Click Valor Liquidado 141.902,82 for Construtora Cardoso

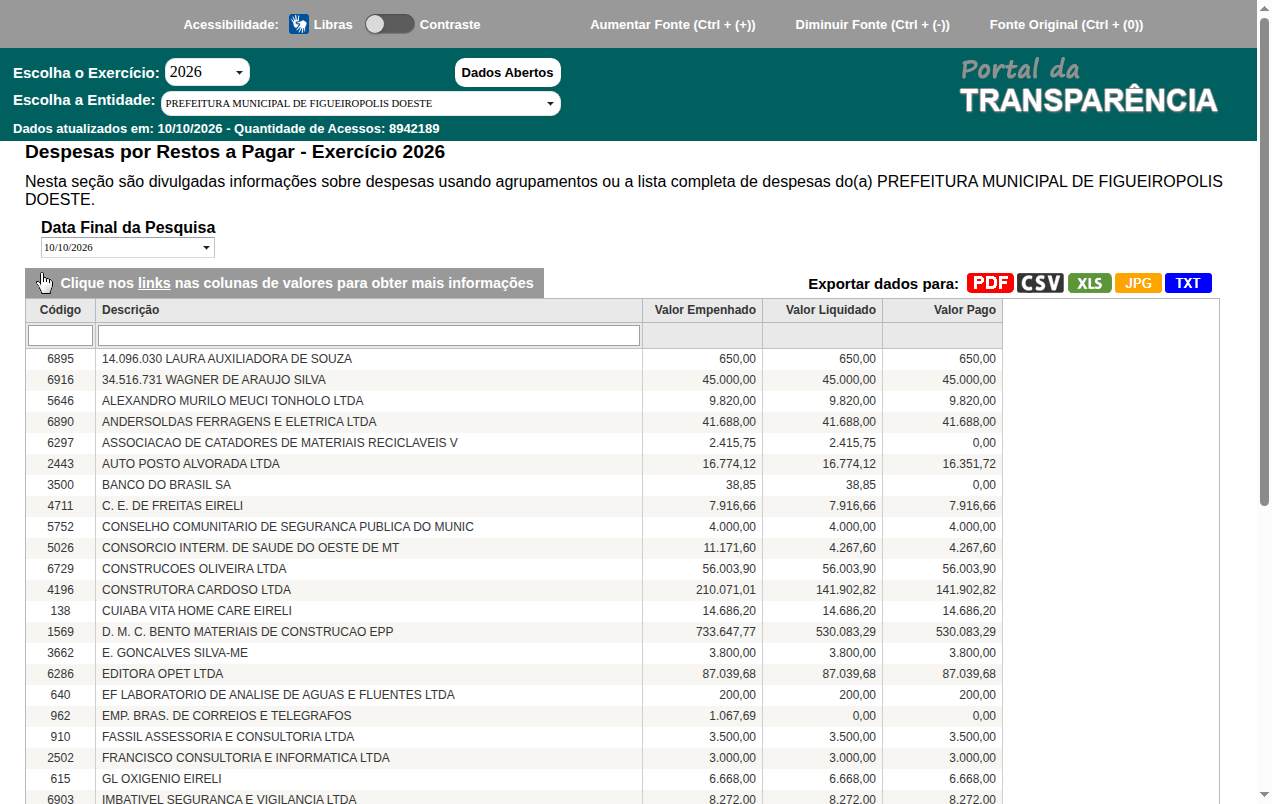tap(846, 590)
